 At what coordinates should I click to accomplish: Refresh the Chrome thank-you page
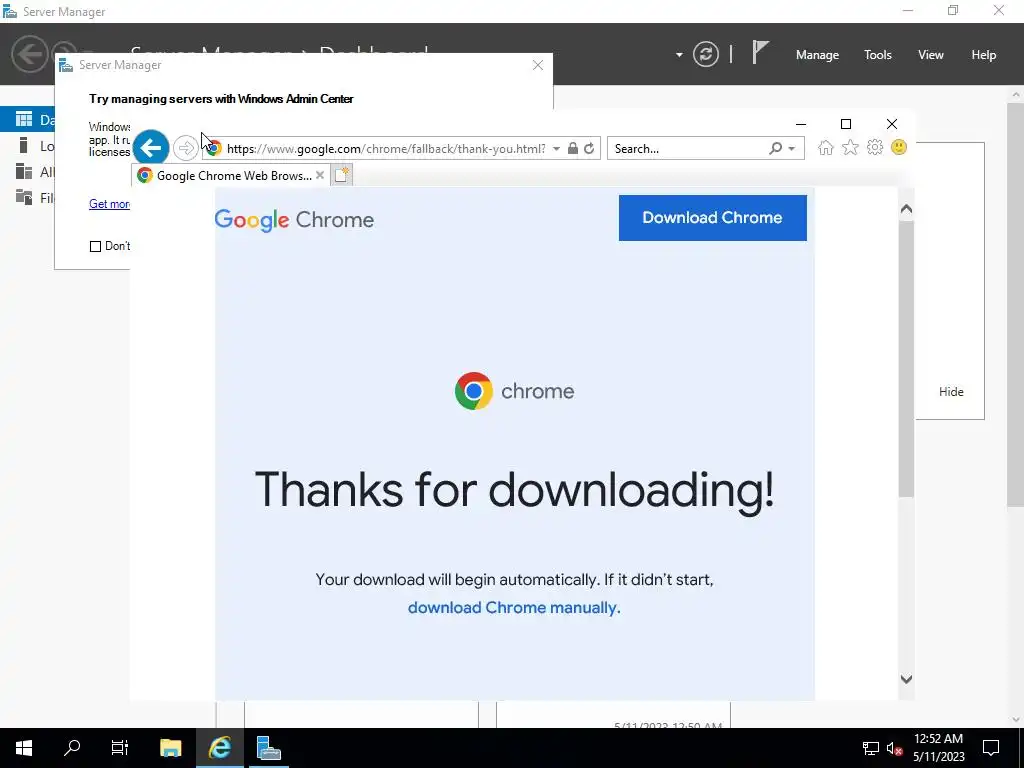[x=589, y=148]
